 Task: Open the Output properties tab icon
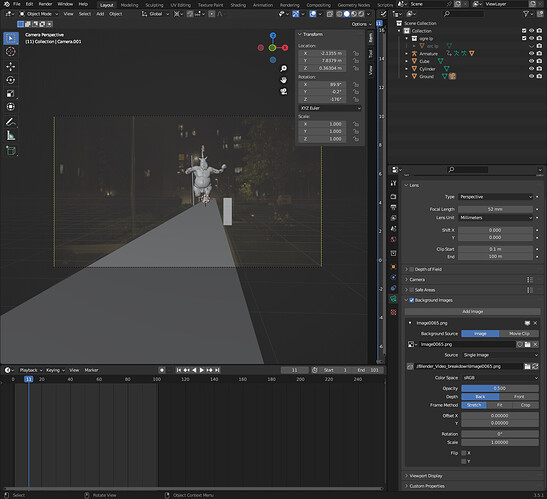pos(394,207)
